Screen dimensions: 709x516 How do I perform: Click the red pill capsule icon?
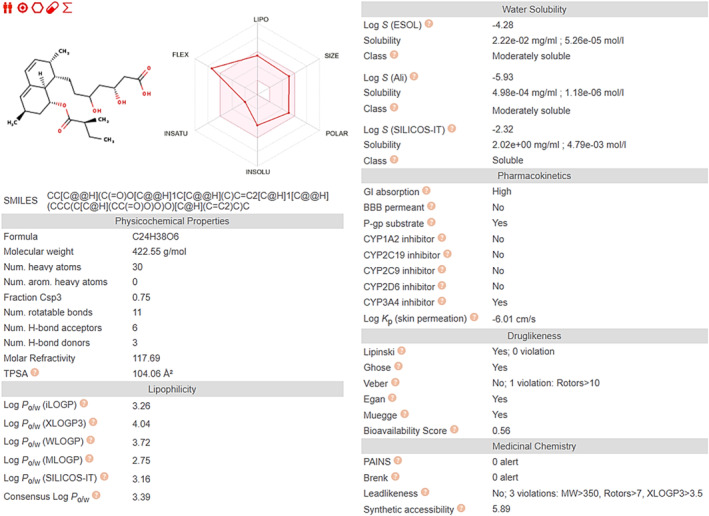tap(52, 7)
